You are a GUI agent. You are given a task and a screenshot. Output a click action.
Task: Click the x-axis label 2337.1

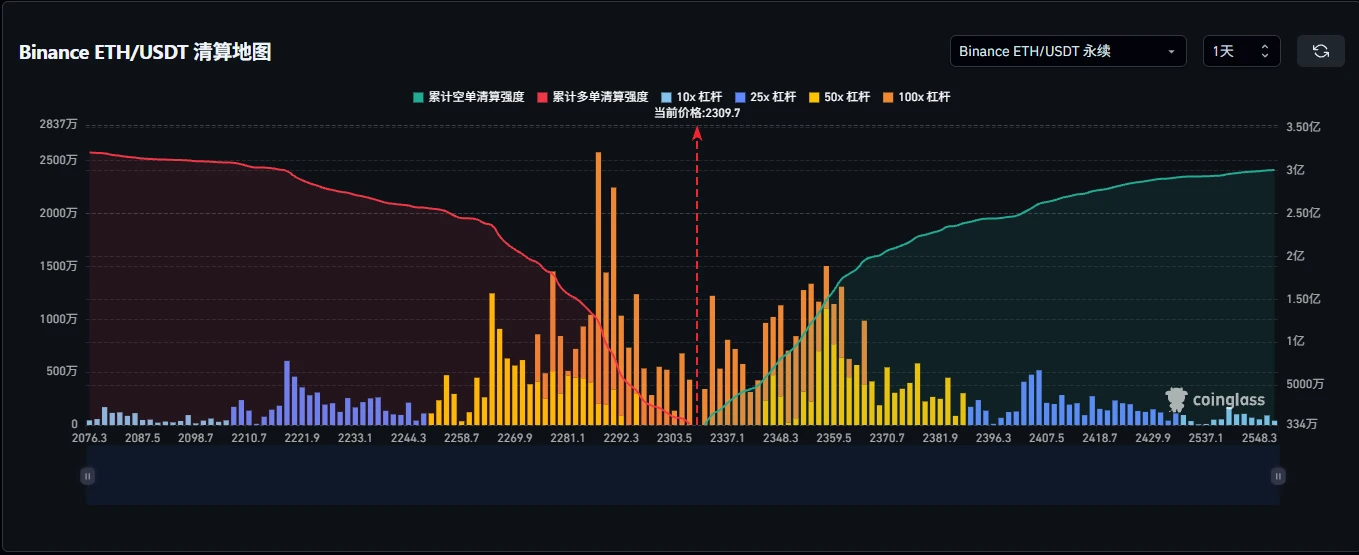click(x=727, y=438)
